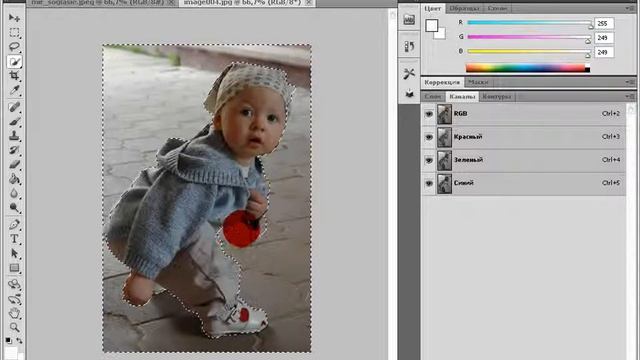The image size is (640, 360).
Task: Select the Horizontal Type tool
Action: click(14, 239)
